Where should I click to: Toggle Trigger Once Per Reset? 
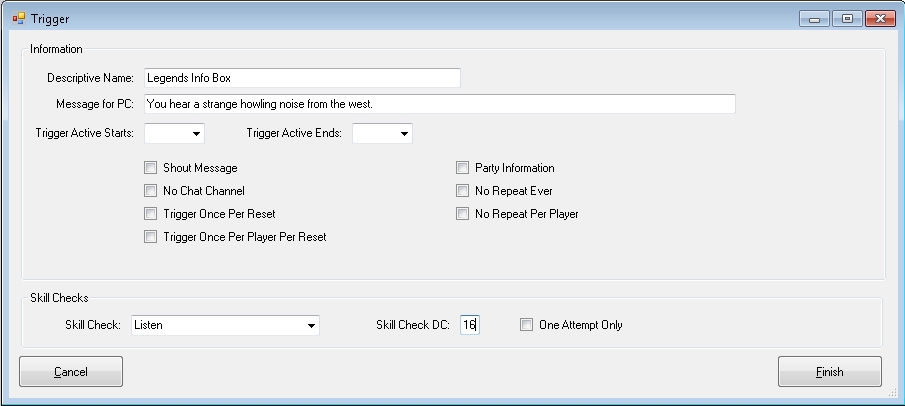coord(151,214)
